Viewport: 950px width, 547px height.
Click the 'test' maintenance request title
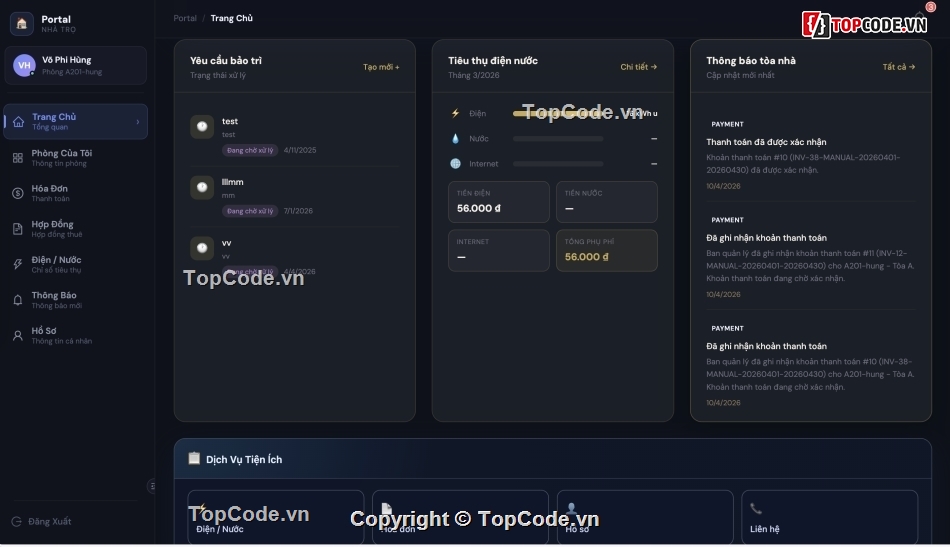[x=230, y=121]
